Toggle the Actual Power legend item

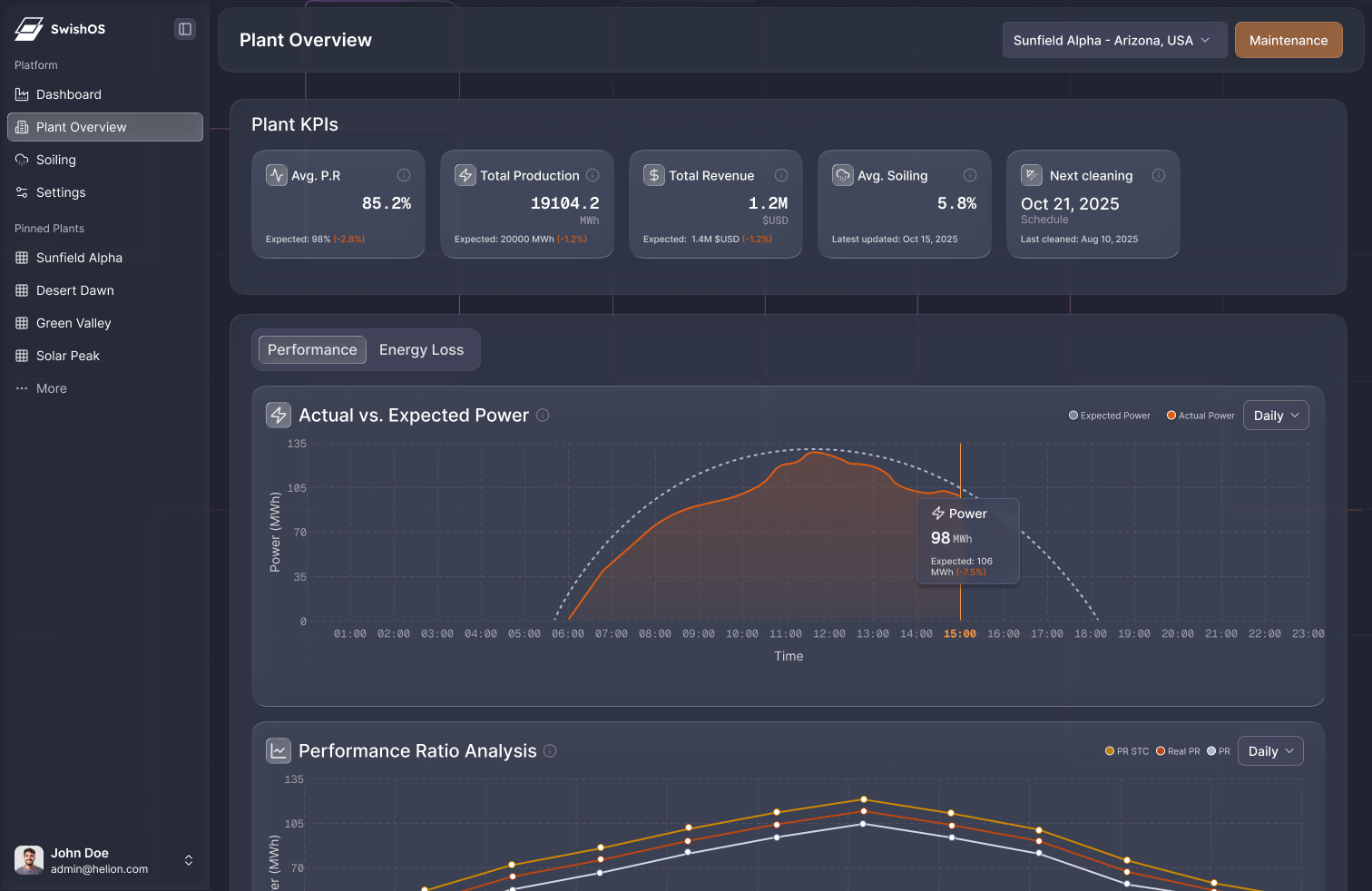(1200, 415)
